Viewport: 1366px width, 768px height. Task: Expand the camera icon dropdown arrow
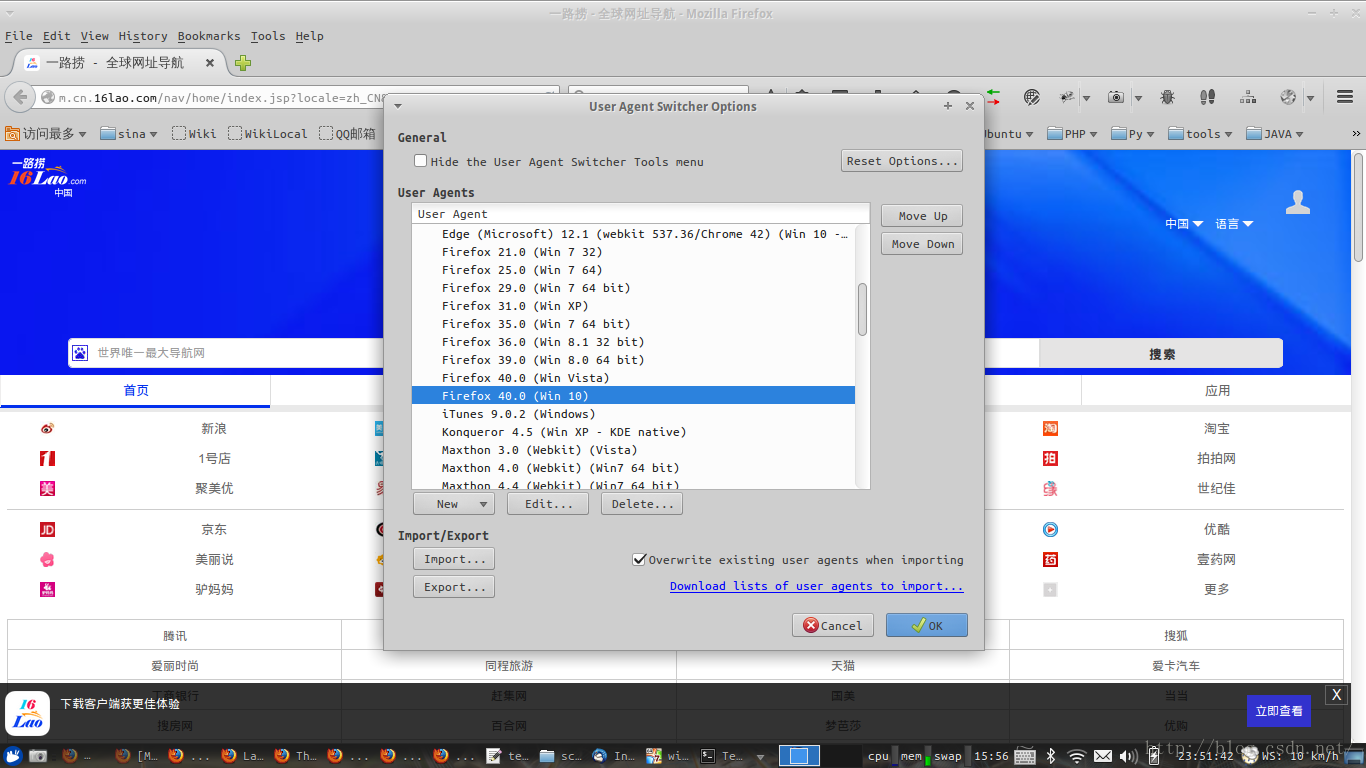click(1138, 98)
